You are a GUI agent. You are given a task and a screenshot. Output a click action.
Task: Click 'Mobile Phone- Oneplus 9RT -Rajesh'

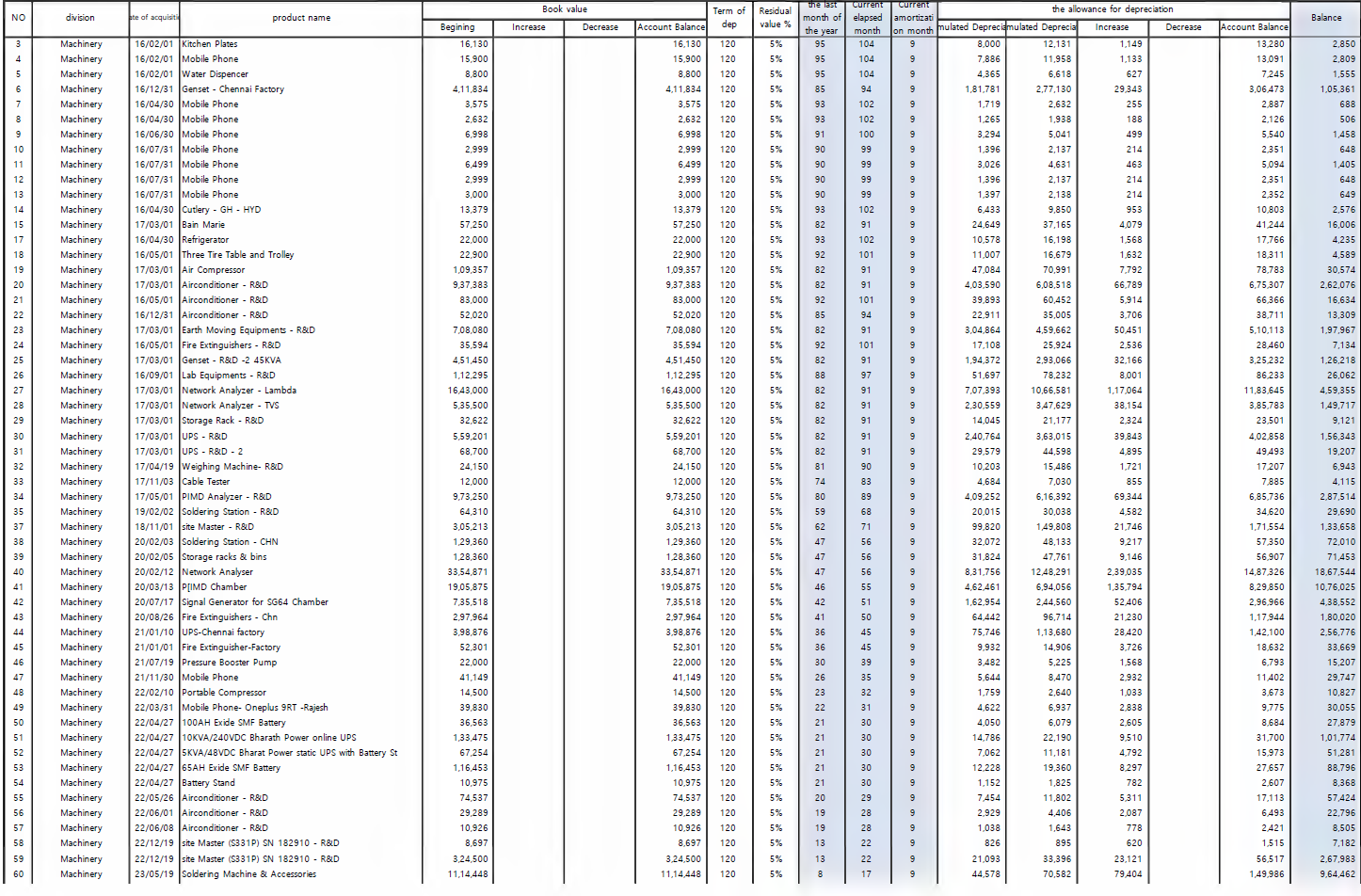[x=255, y=708]
